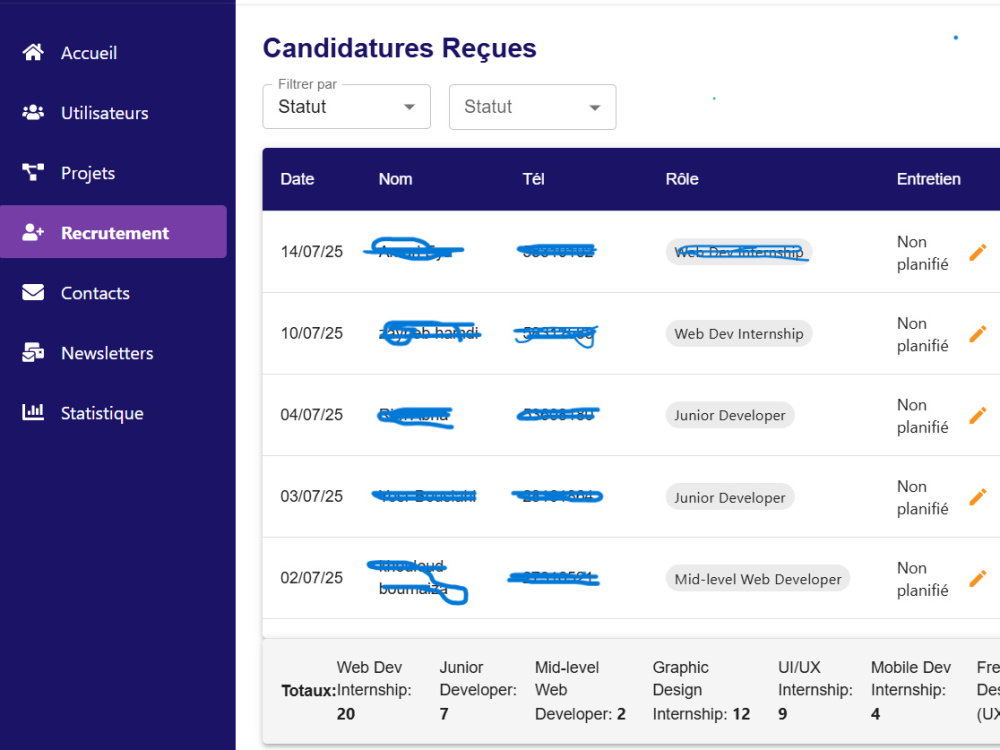Click pencil icon on 10/07/25 row

978,334
